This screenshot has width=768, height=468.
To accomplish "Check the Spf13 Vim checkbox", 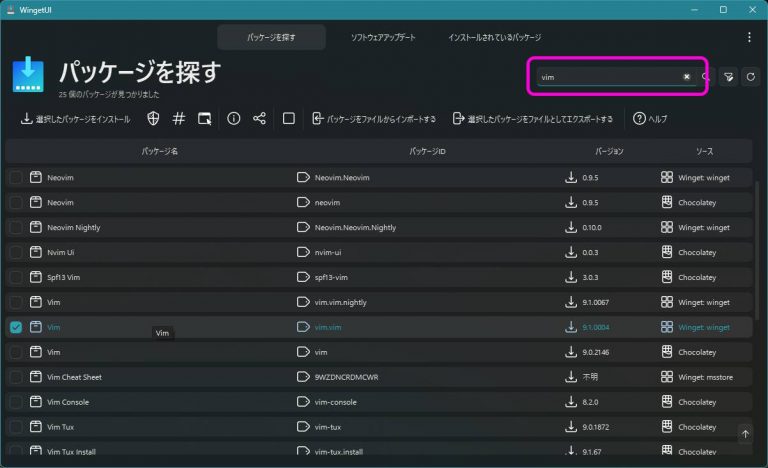I will click(x=16, y=277).
